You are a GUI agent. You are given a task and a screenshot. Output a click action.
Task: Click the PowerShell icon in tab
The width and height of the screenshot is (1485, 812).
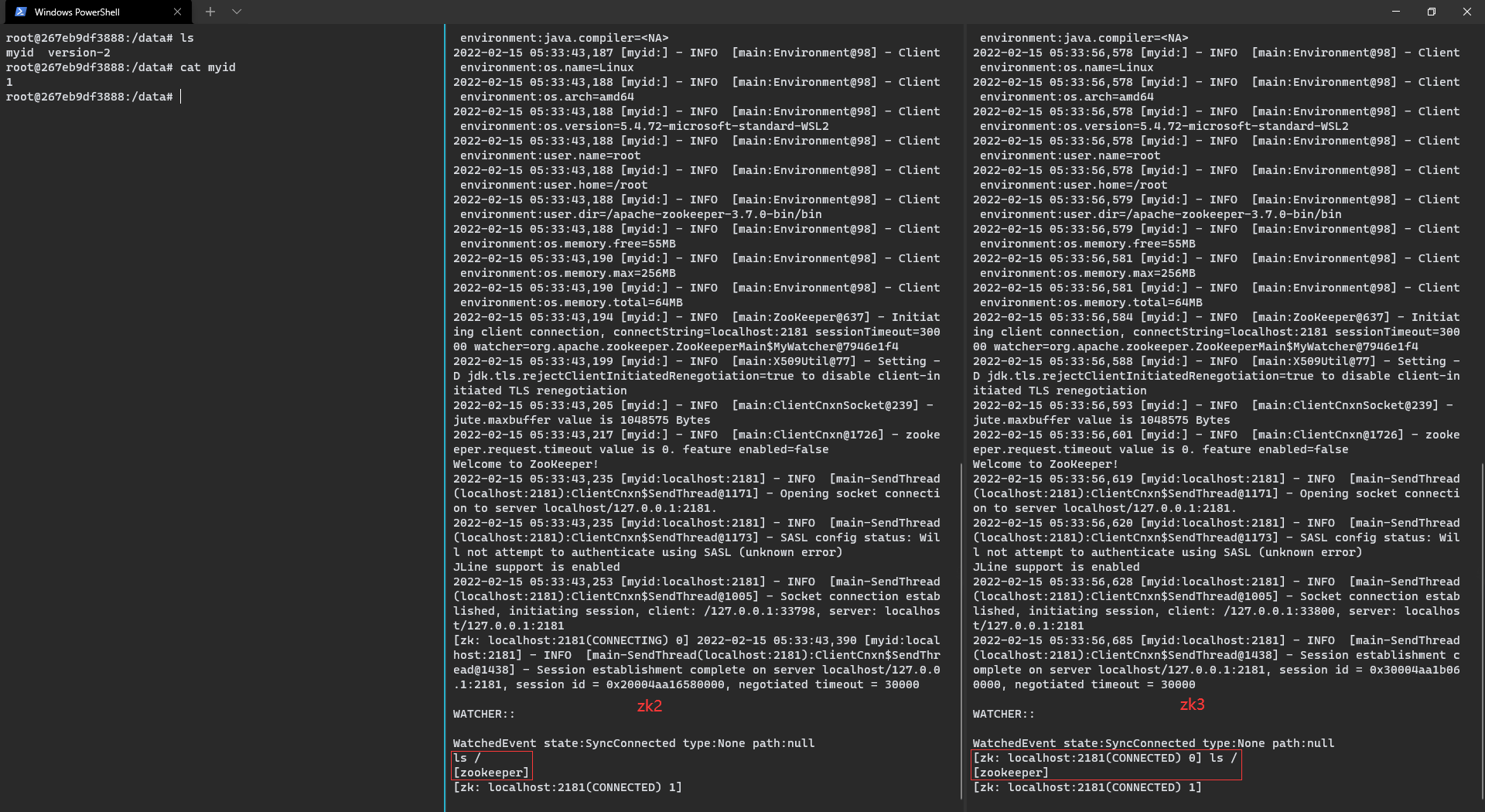click(21, 12)
